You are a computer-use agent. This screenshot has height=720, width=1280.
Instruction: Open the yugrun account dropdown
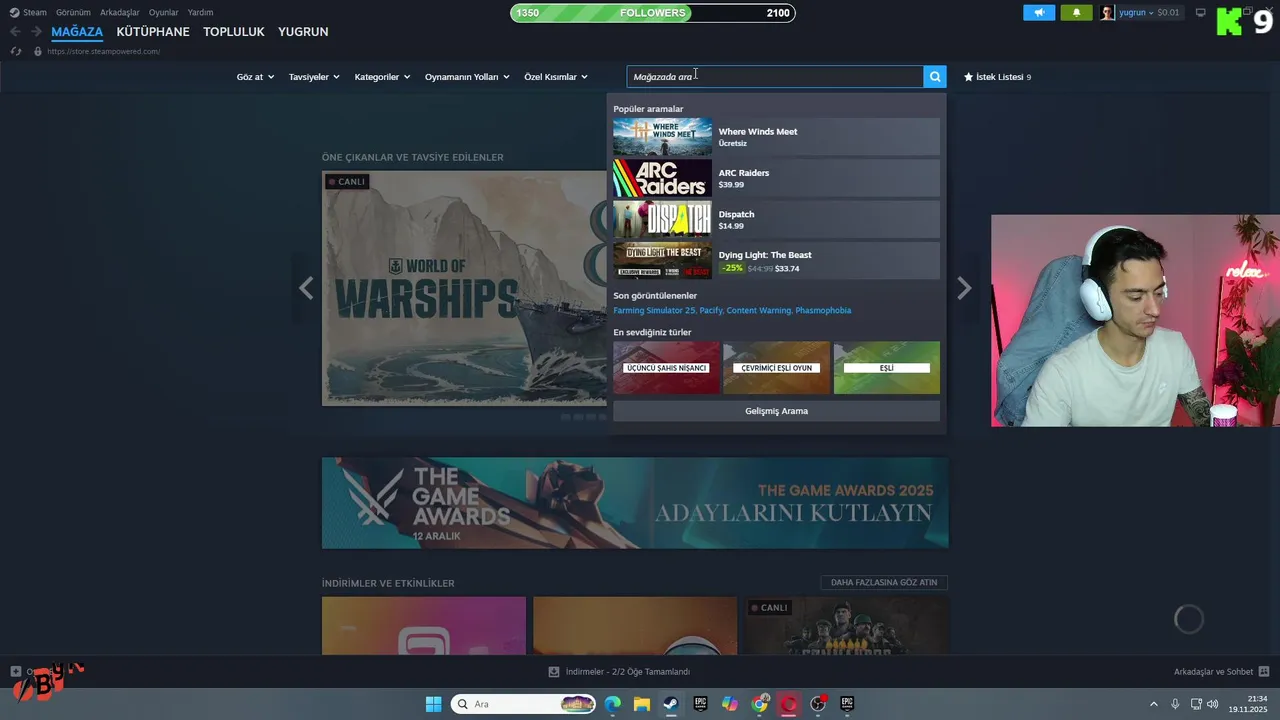tap(1135, 13)
